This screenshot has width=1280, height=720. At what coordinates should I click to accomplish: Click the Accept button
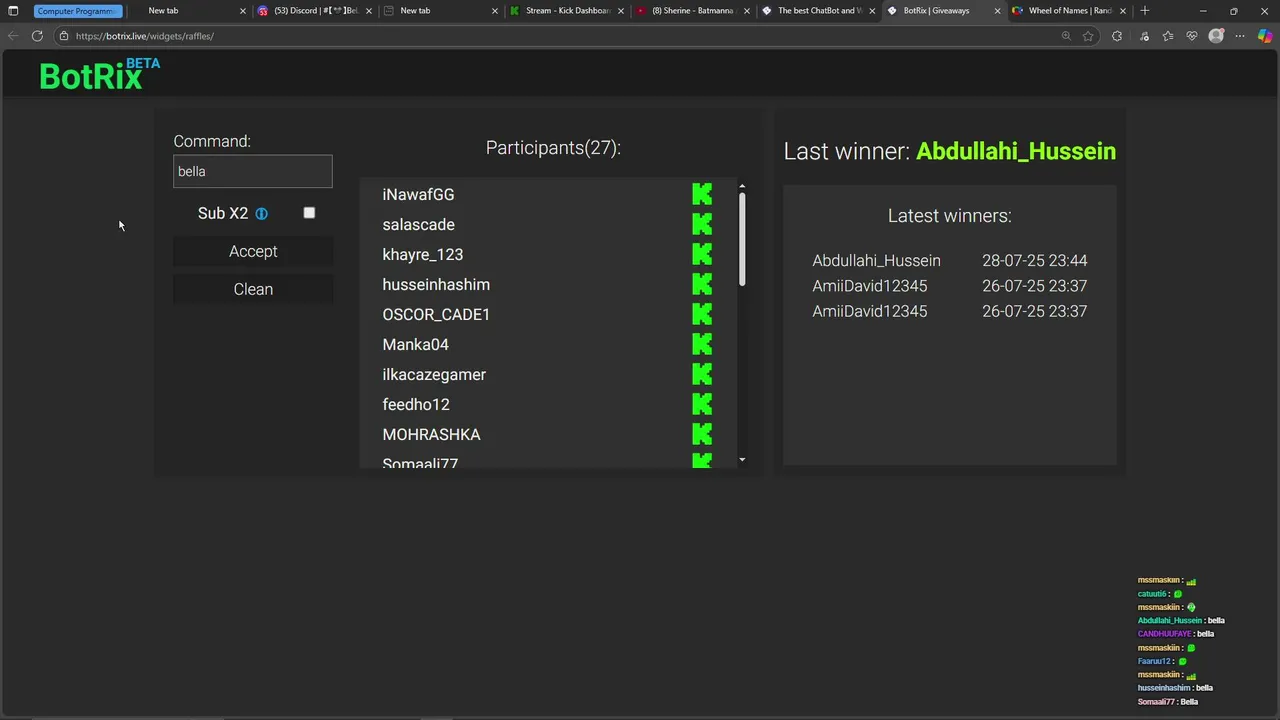coord(253,251)
